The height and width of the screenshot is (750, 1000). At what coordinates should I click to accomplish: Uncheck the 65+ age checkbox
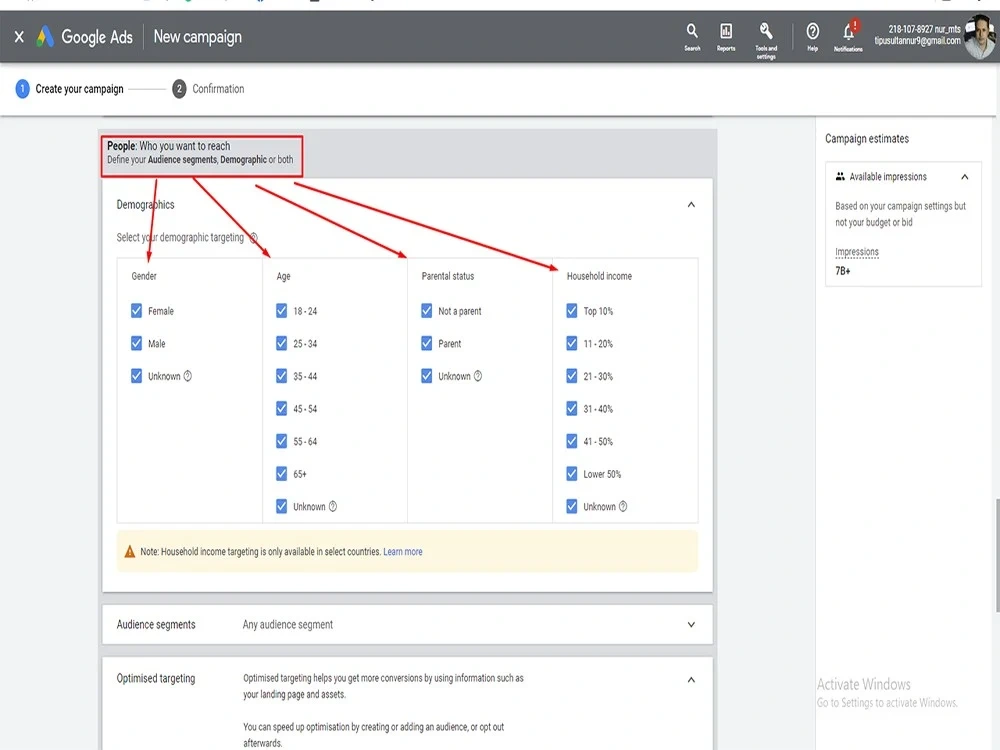point(281,473)
